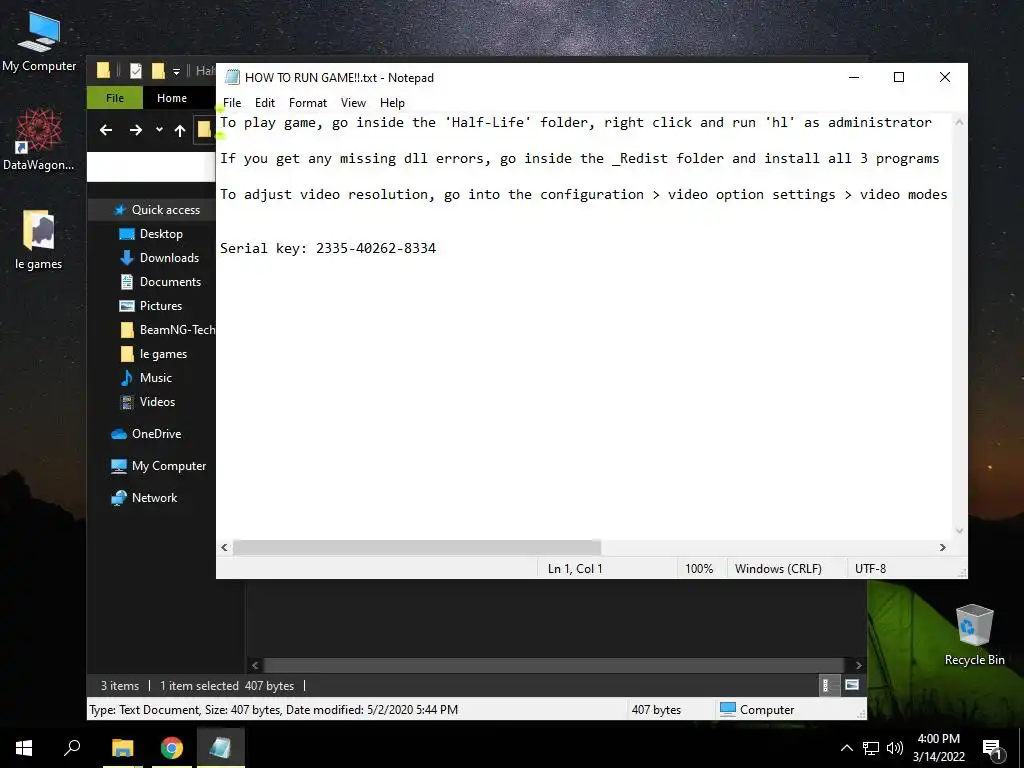1024x768 pixels.
Task: Open Notepad Help menu
Action: click(392, 103)
